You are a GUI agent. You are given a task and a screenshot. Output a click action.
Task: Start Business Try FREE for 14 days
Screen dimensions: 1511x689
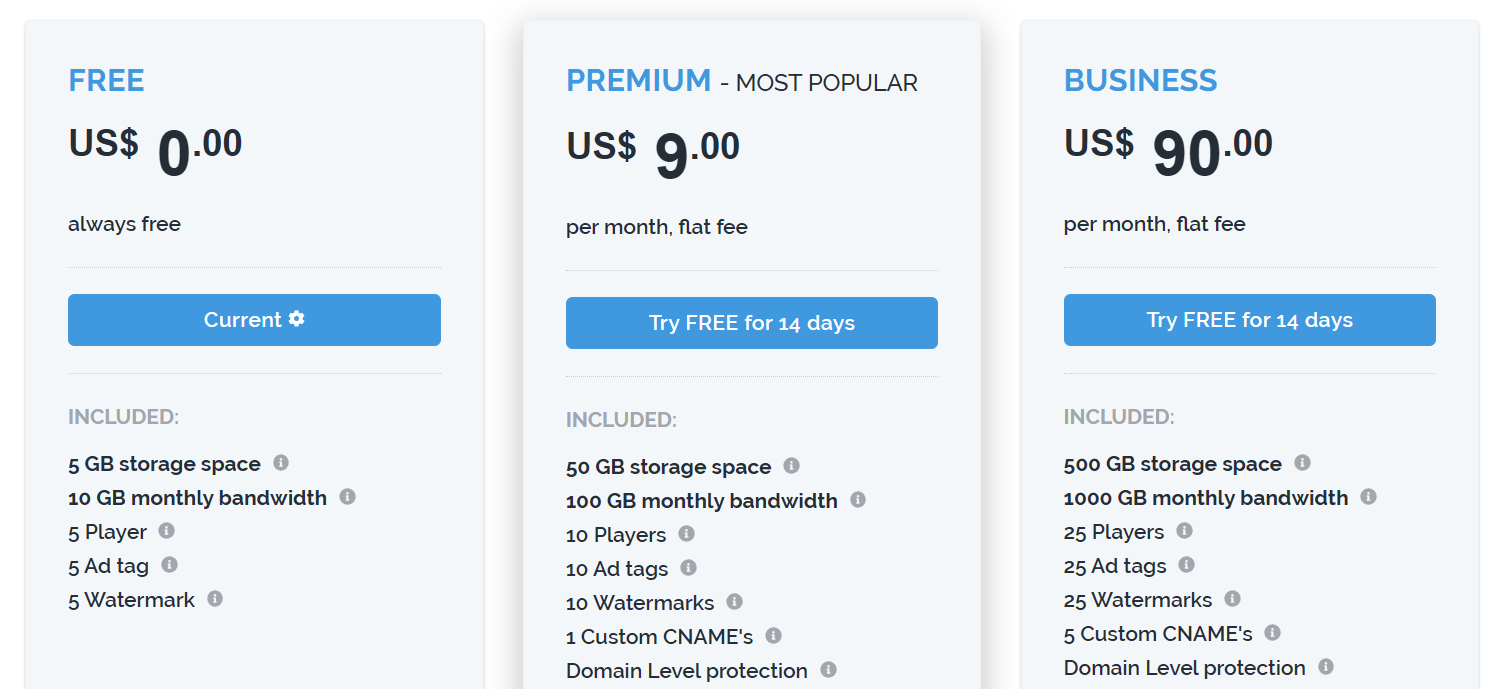(1249, 320)
